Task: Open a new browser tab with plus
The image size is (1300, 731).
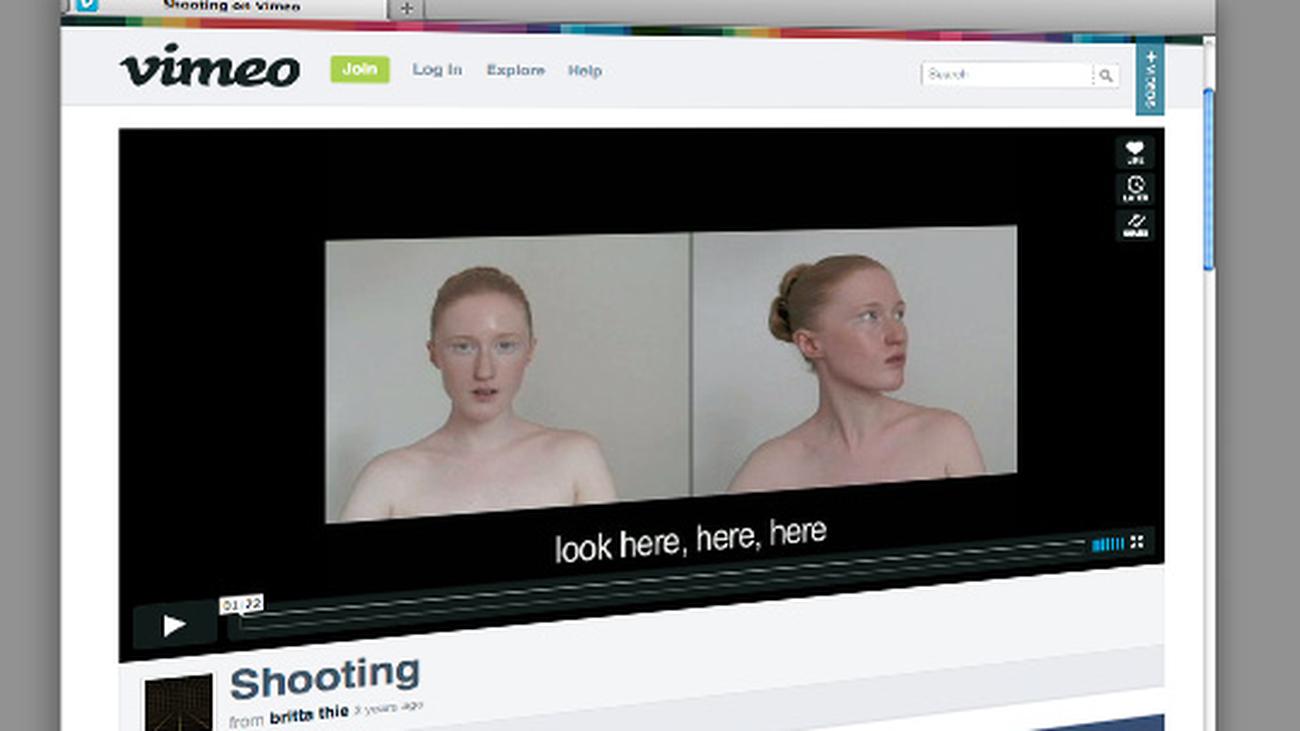Action: click(406, 9)
